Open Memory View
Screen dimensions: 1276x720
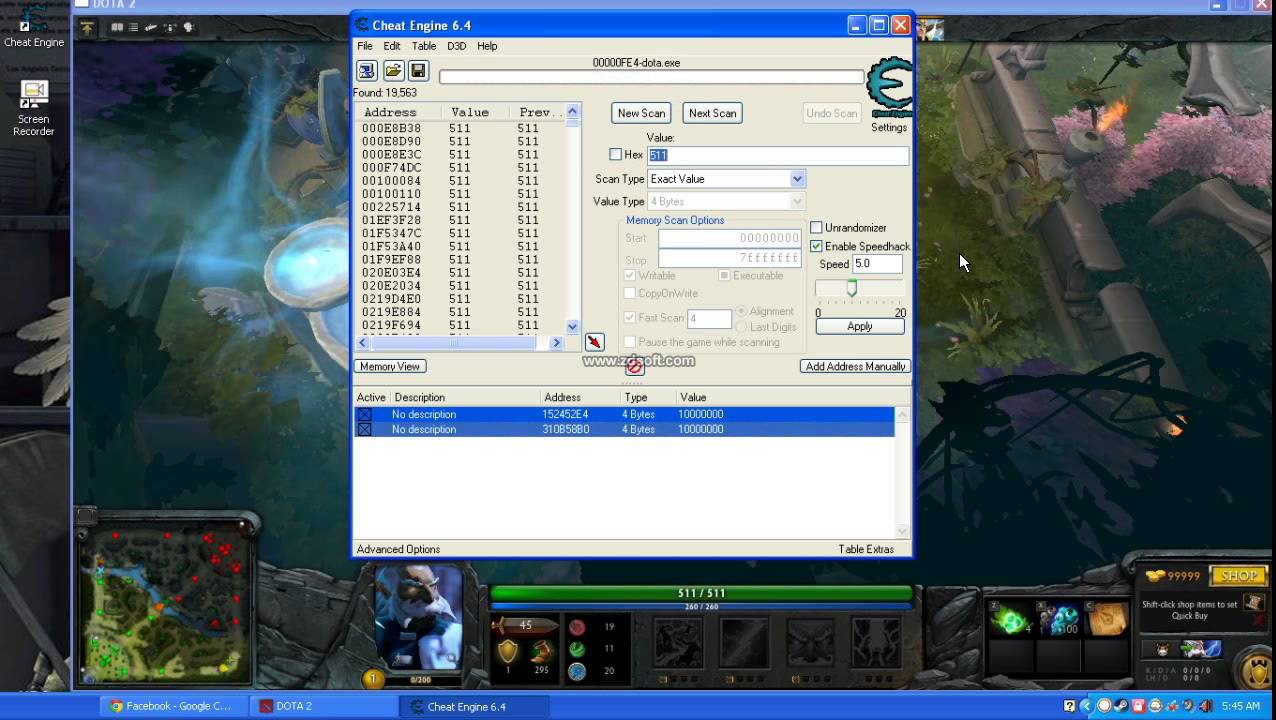390,367
